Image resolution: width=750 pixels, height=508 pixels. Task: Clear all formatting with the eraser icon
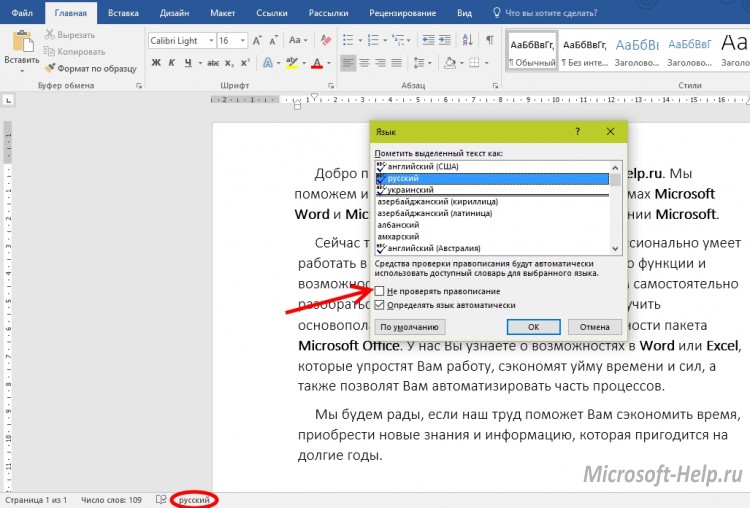[x=326, y=40]
